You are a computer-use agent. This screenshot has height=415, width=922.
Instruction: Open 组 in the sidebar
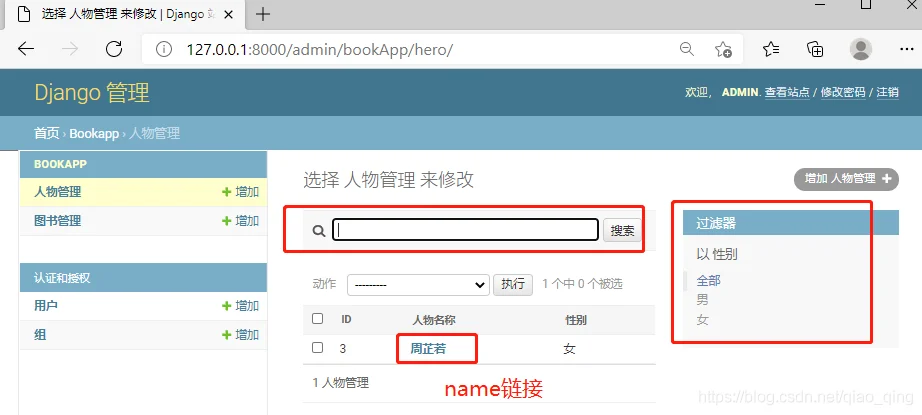40,335
